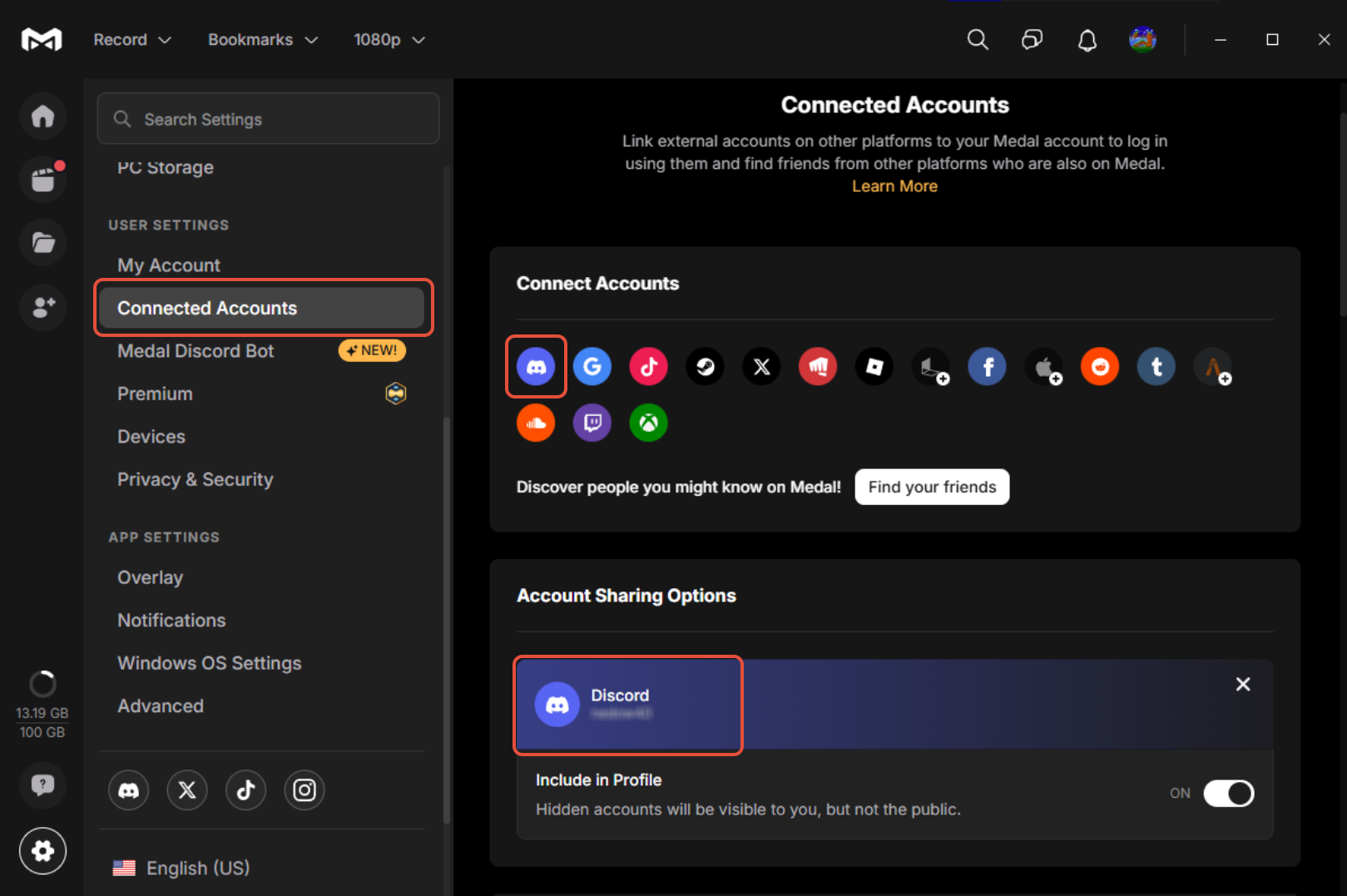
Task: Focus the Search Settings field
Action: [x=268, y=119]
